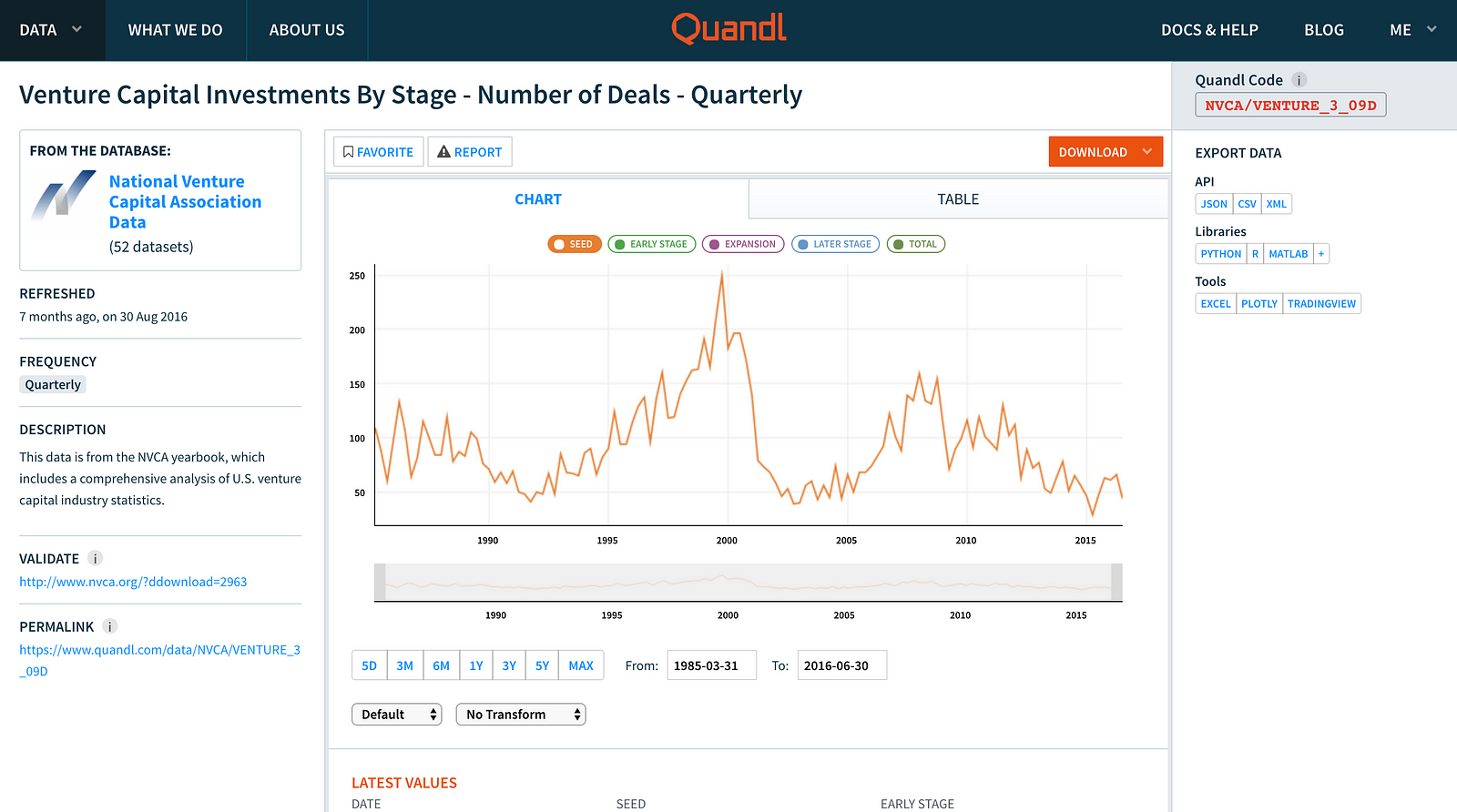
Task: Click the From date field
Action: (x=712, y=665)
